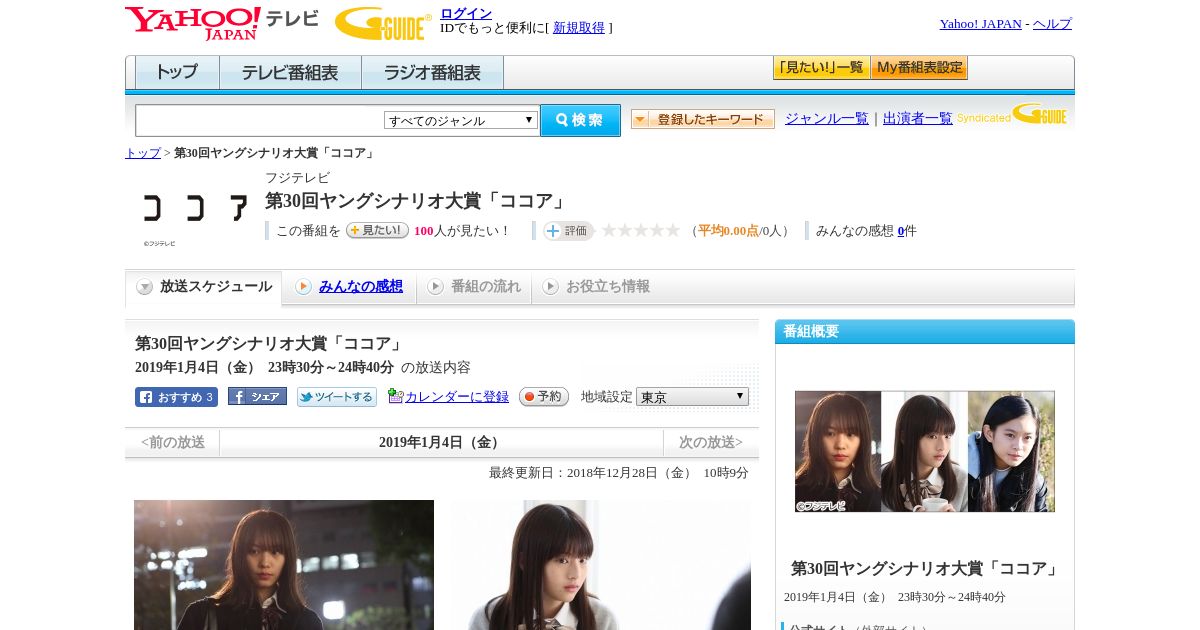Image resolution: width=1200 pixels, height=630 pixels.
Task: Click the ログイン link
Action: [x=466, y=13]
